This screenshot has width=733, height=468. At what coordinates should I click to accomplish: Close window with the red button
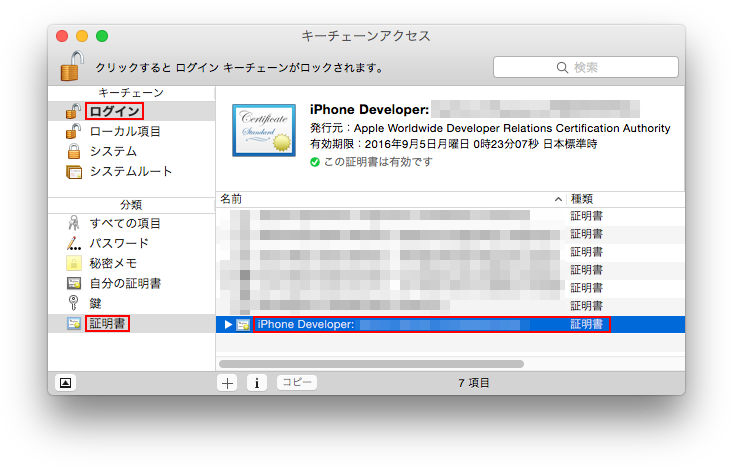tap(62, 36)
